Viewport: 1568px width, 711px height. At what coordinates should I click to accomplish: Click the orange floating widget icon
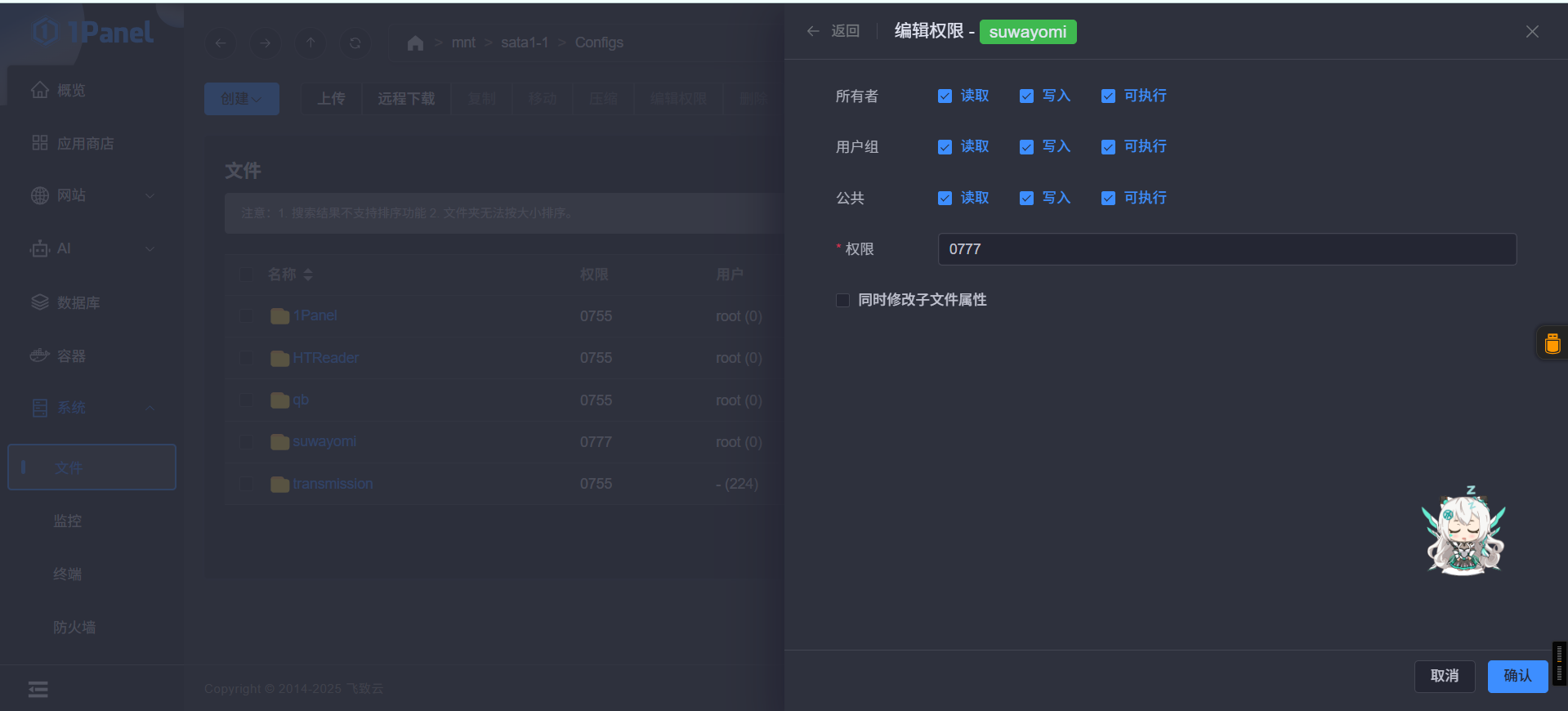[x=1552, y=342]
